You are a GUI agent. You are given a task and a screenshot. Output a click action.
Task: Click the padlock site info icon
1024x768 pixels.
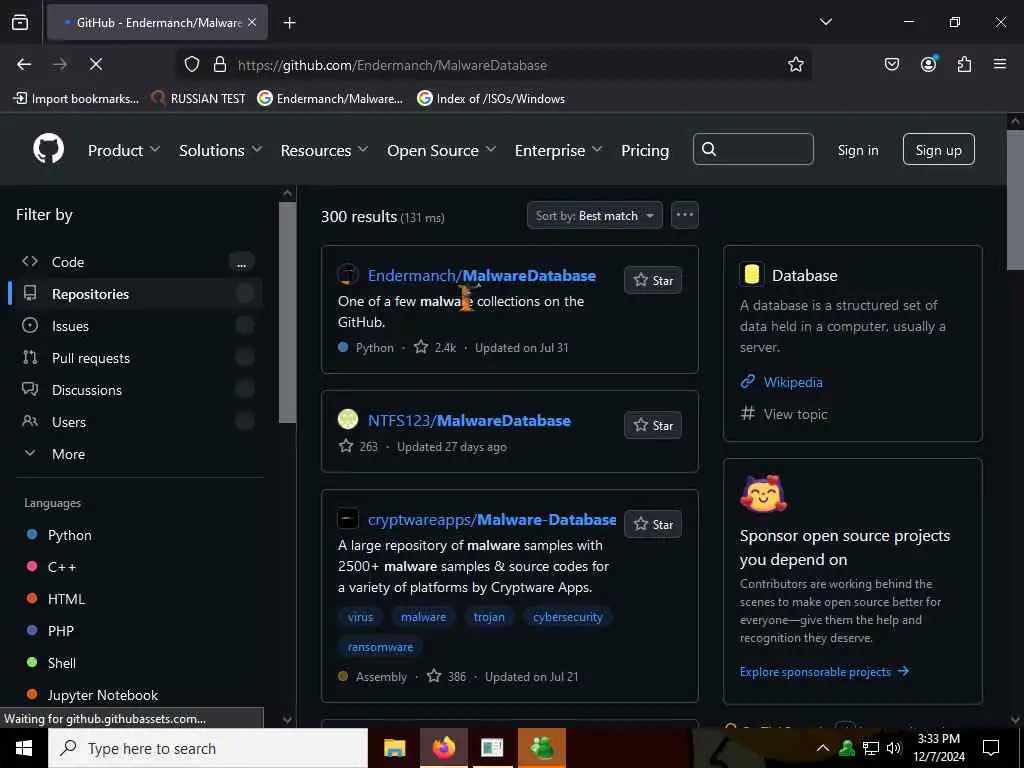pos(220,64)
